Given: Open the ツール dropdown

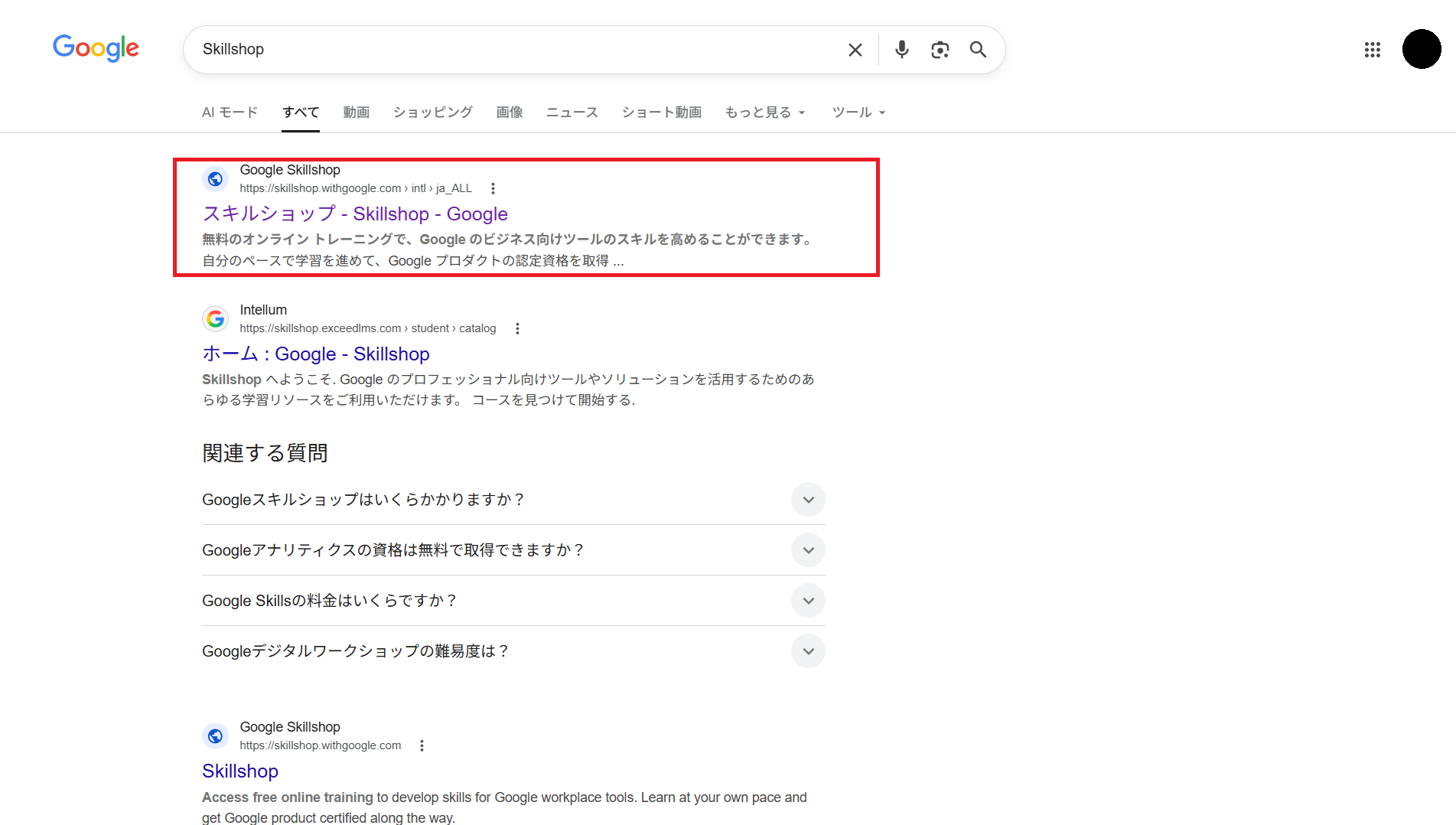Looking at the screenshot, I should pyautogui.click(x=858, y=112).
